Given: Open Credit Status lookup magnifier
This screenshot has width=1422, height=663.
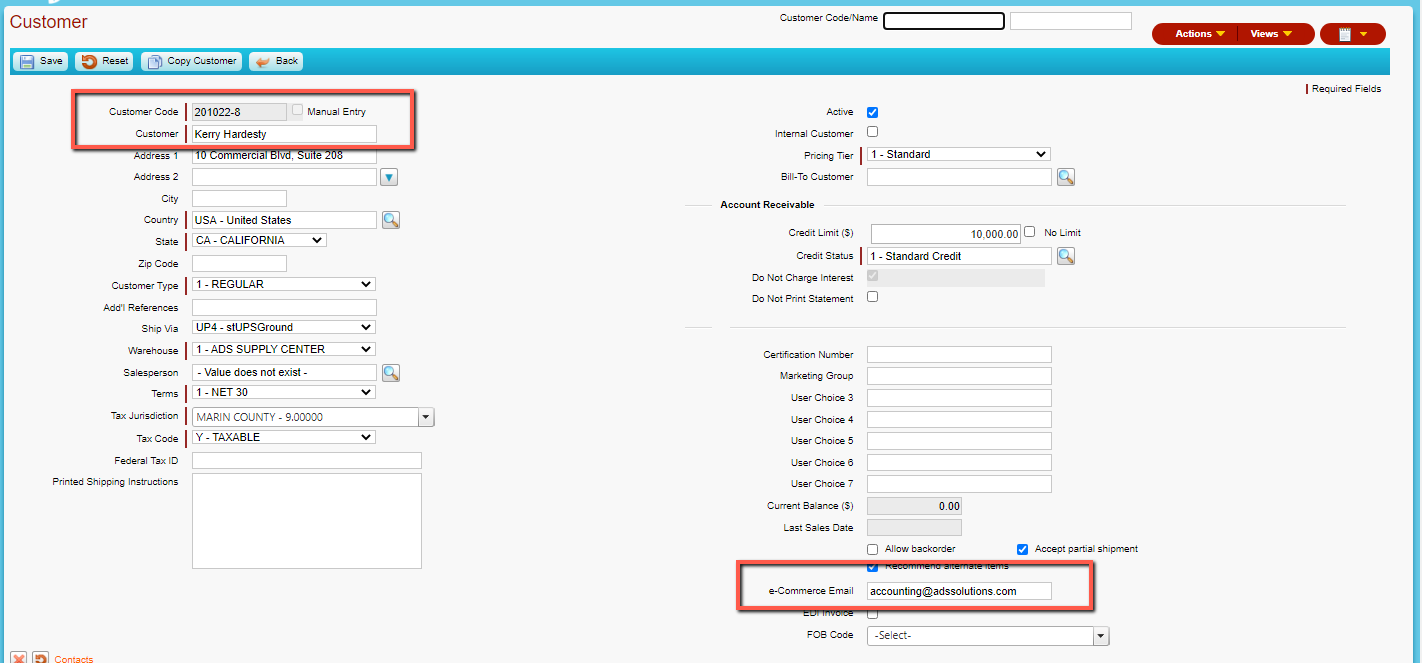Looking at the screenshot, I should [x=1066, y=256].
